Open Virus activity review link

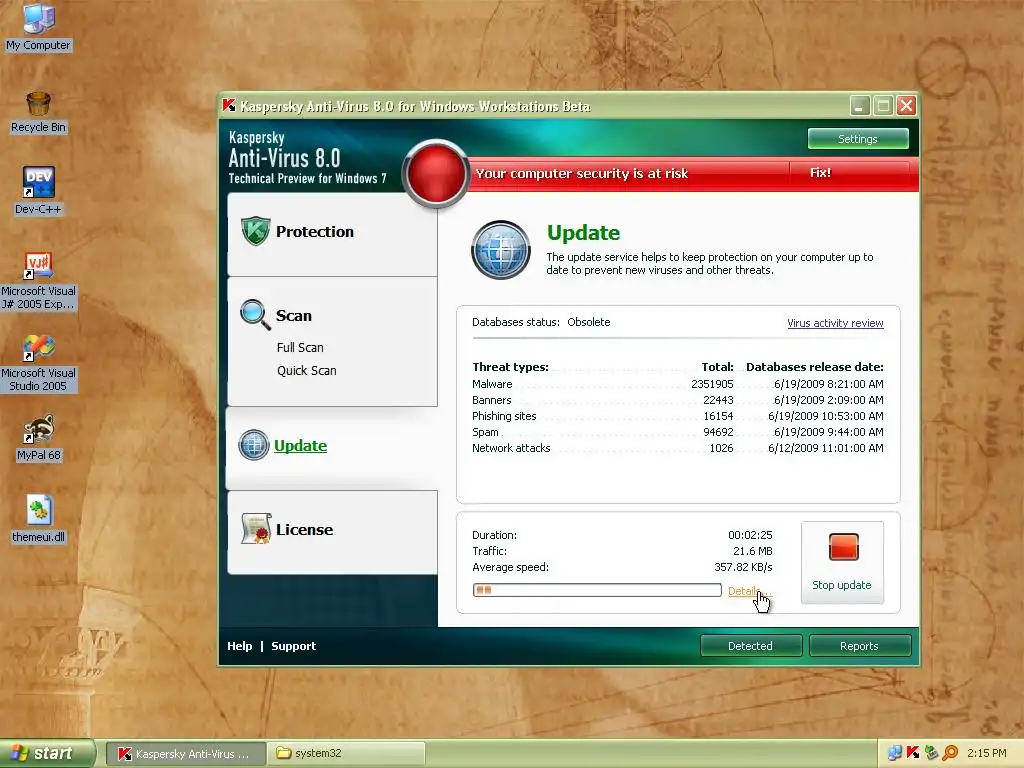pos(835,323)
